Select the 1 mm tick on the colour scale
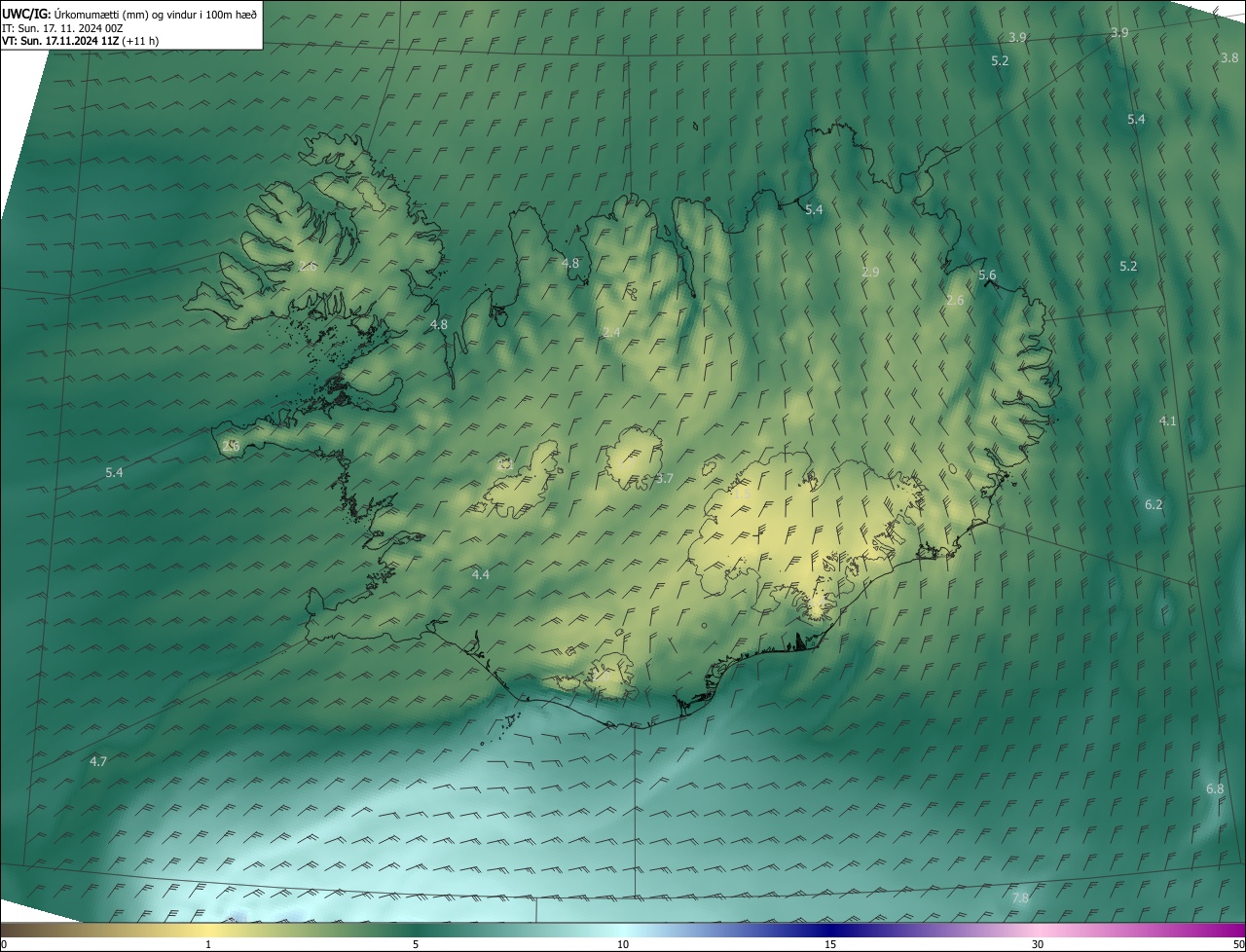The height and width of the screenshot is (952, 1246). click(x=208, y=944)
